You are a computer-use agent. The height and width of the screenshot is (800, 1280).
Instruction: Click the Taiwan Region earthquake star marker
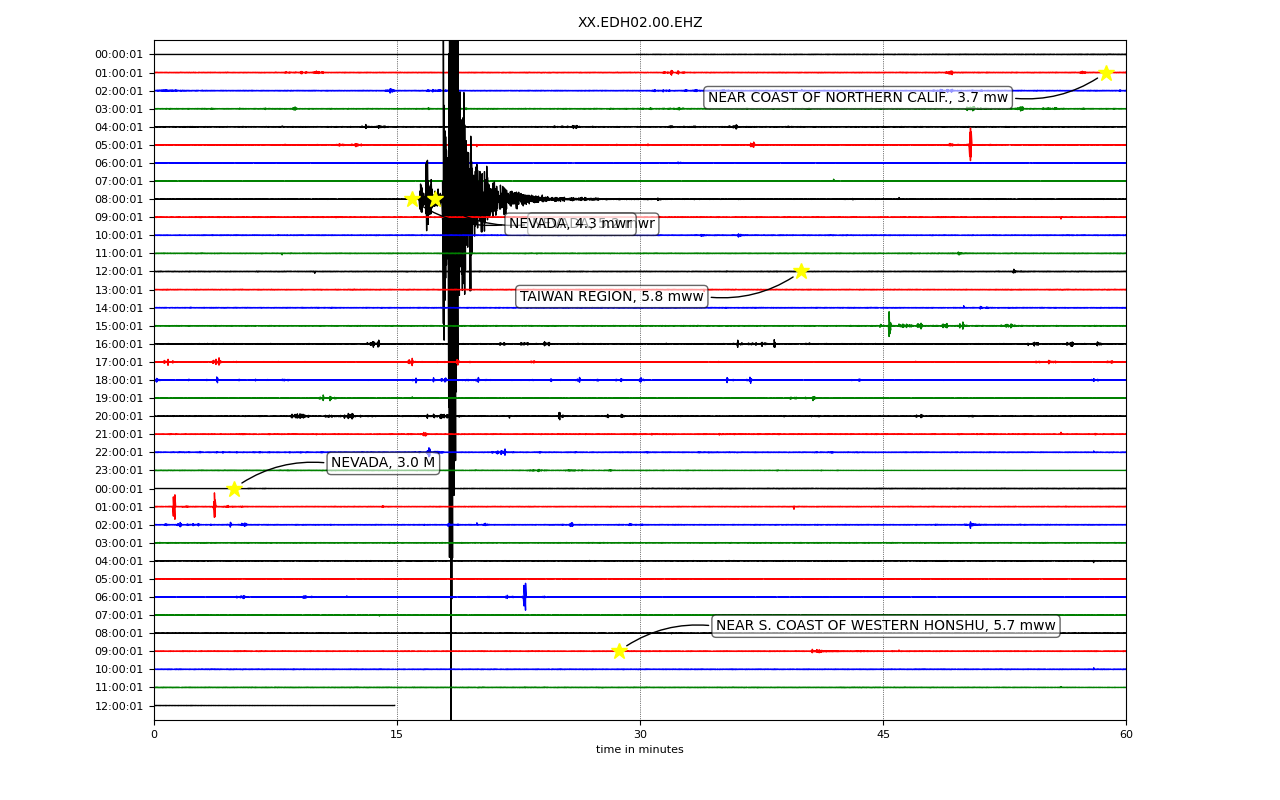pyautogui.click(x=801, y=271)
